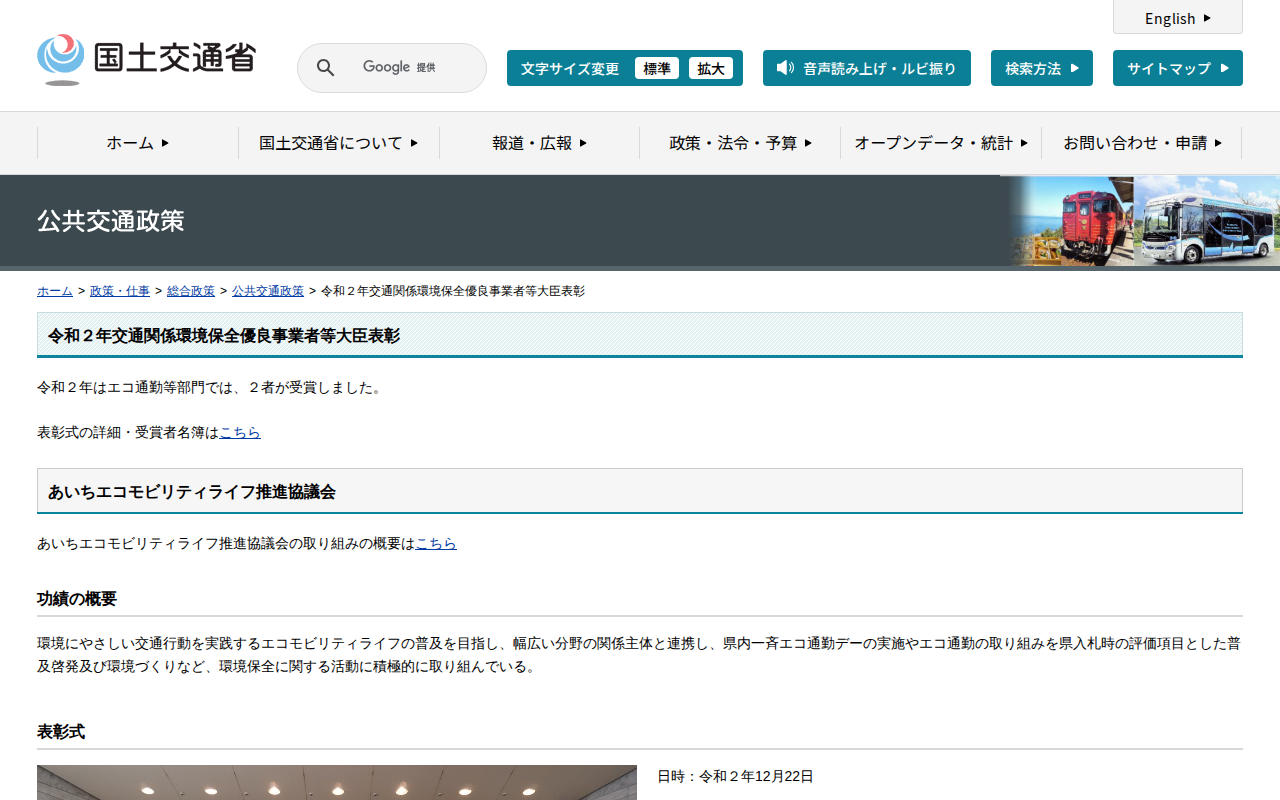Open 政策・法令・予算 menu

coord(741,143)
